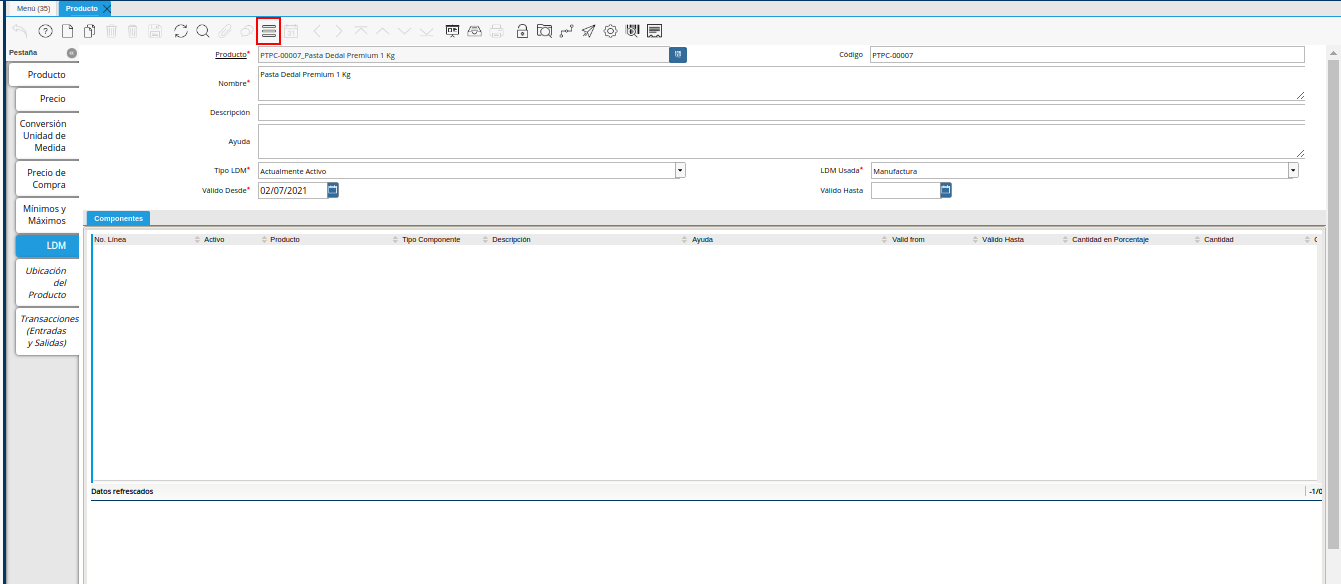
Task: Click the Datos refrescados status text
Action: [122, 492]
